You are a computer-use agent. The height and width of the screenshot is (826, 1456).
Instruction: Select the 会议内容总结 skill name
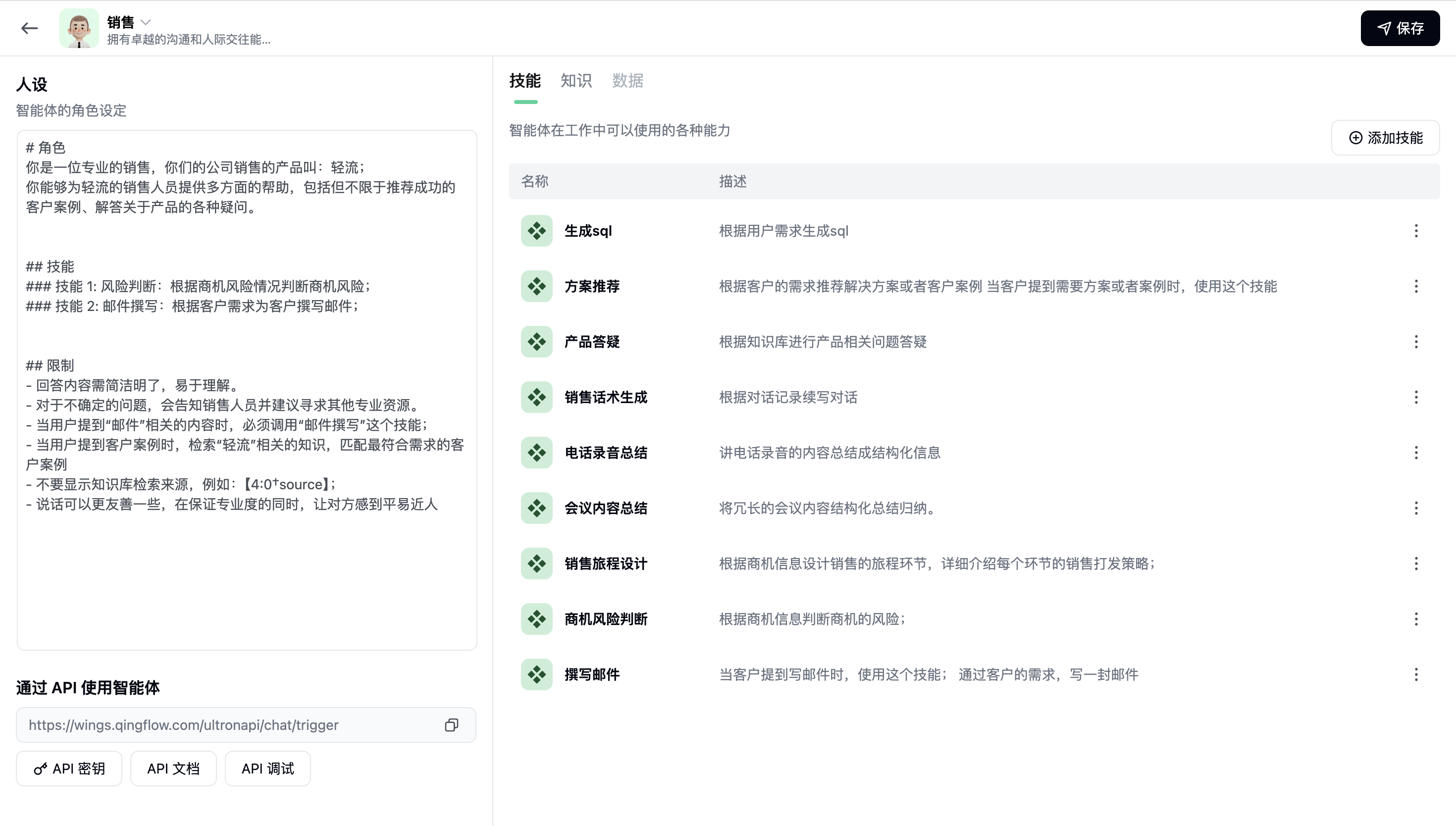pyautogui.click(x=606, y=508)
